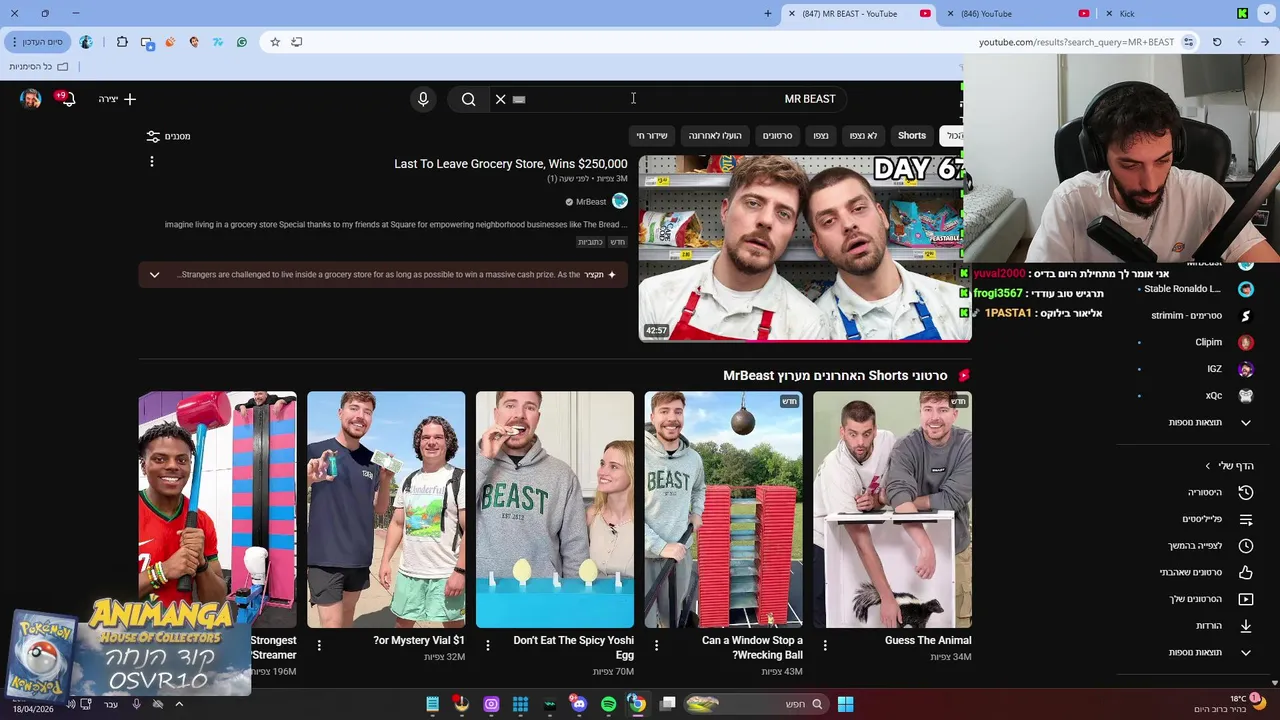1280x720 pixels.
Task: Click the סיום העדכון Chrome update button
Action: point(36,42)
